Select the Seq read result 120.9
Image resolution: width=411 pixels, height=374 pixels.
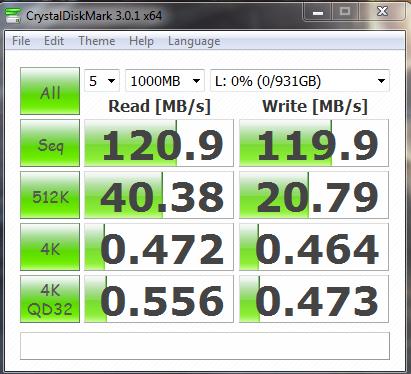pos(159,143)
